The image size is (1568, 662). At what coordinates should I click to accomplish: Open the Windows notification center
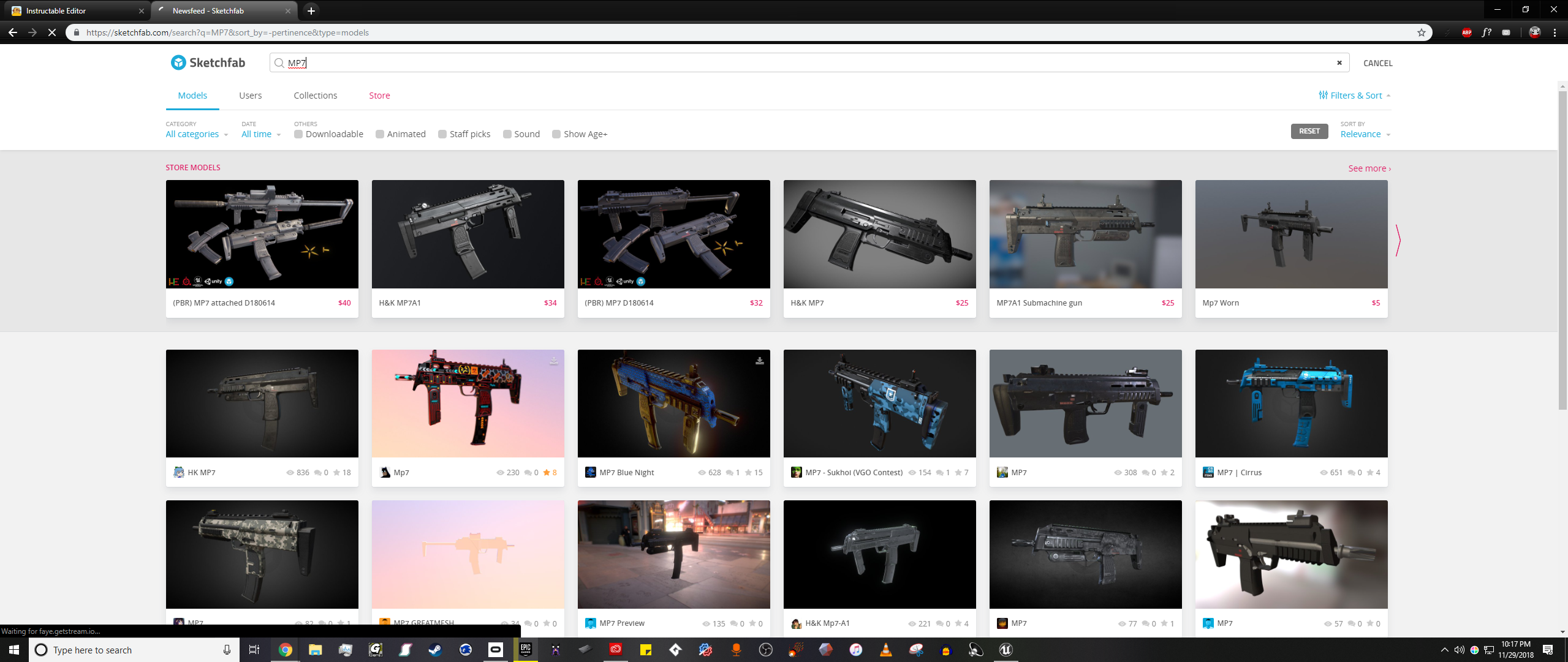point(1548,650)
